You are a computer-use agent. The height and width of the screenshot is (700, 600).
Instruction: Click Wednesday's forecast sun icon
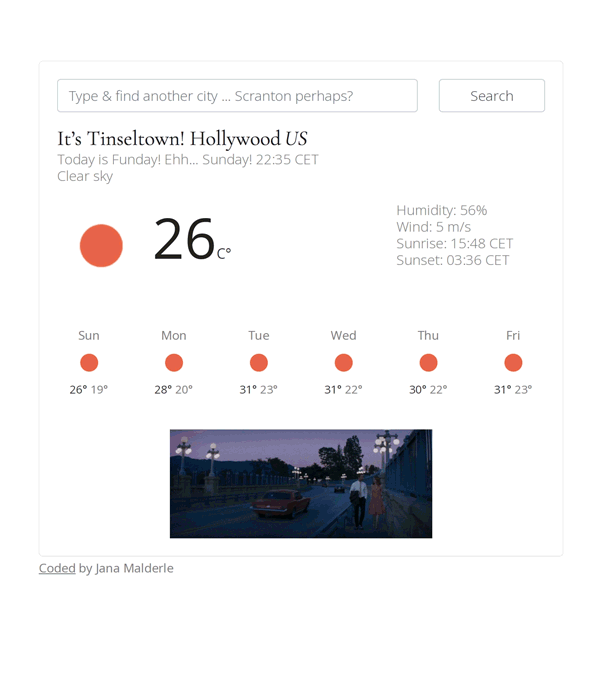344,362
